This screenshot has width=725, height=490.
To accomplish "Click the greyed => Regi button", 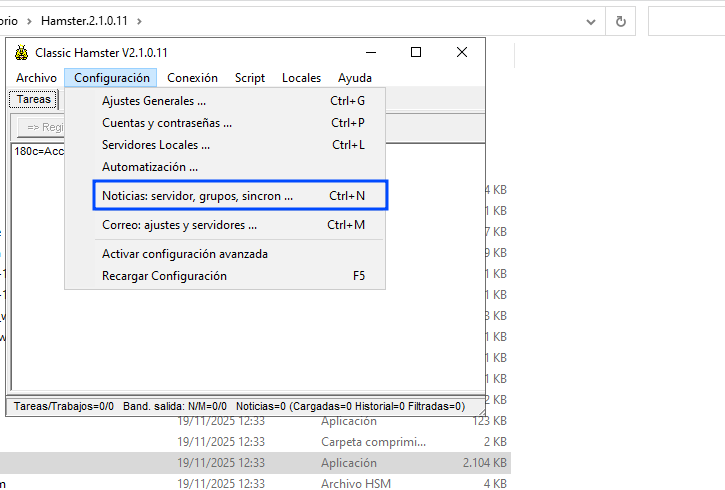I will 41,127.
